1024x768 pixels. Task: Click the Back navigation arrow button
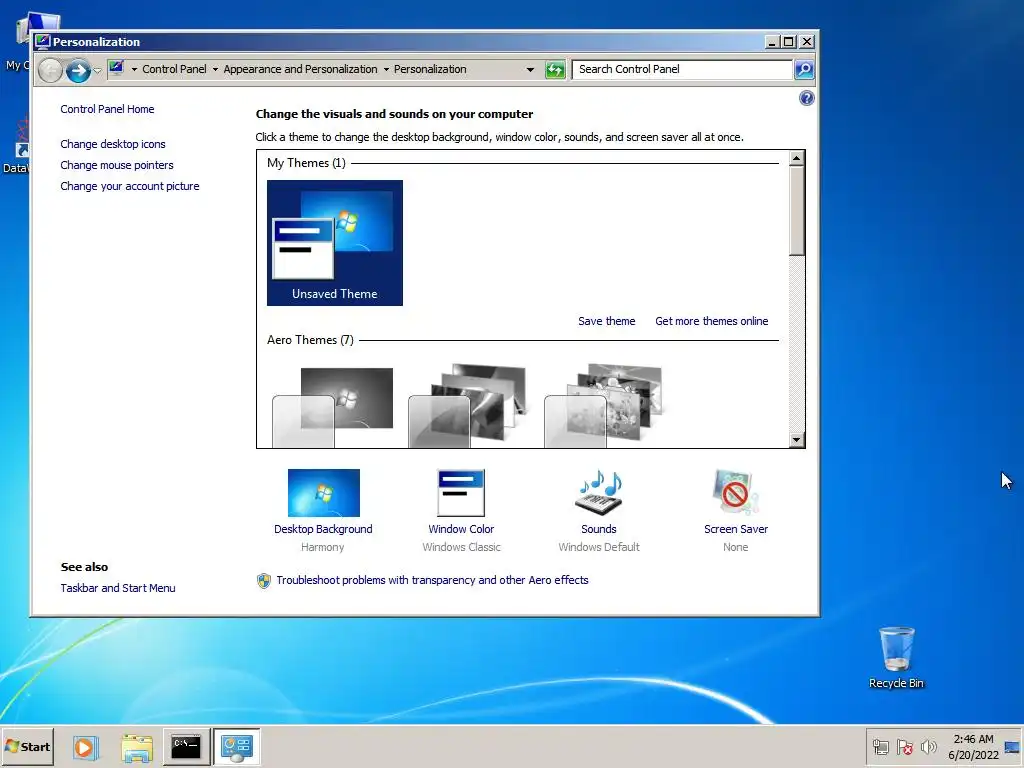[50, 70]
